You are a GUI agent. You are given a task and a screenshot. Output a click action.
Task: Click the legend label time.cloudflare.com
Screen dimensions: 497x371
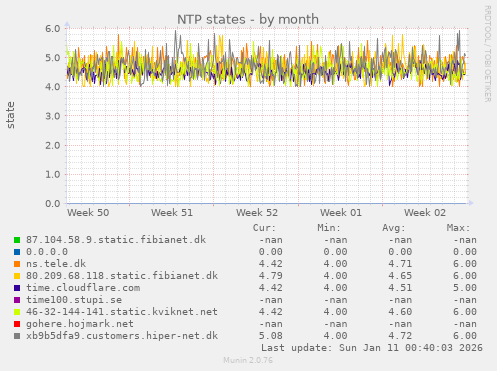click(x=83, y=288)
